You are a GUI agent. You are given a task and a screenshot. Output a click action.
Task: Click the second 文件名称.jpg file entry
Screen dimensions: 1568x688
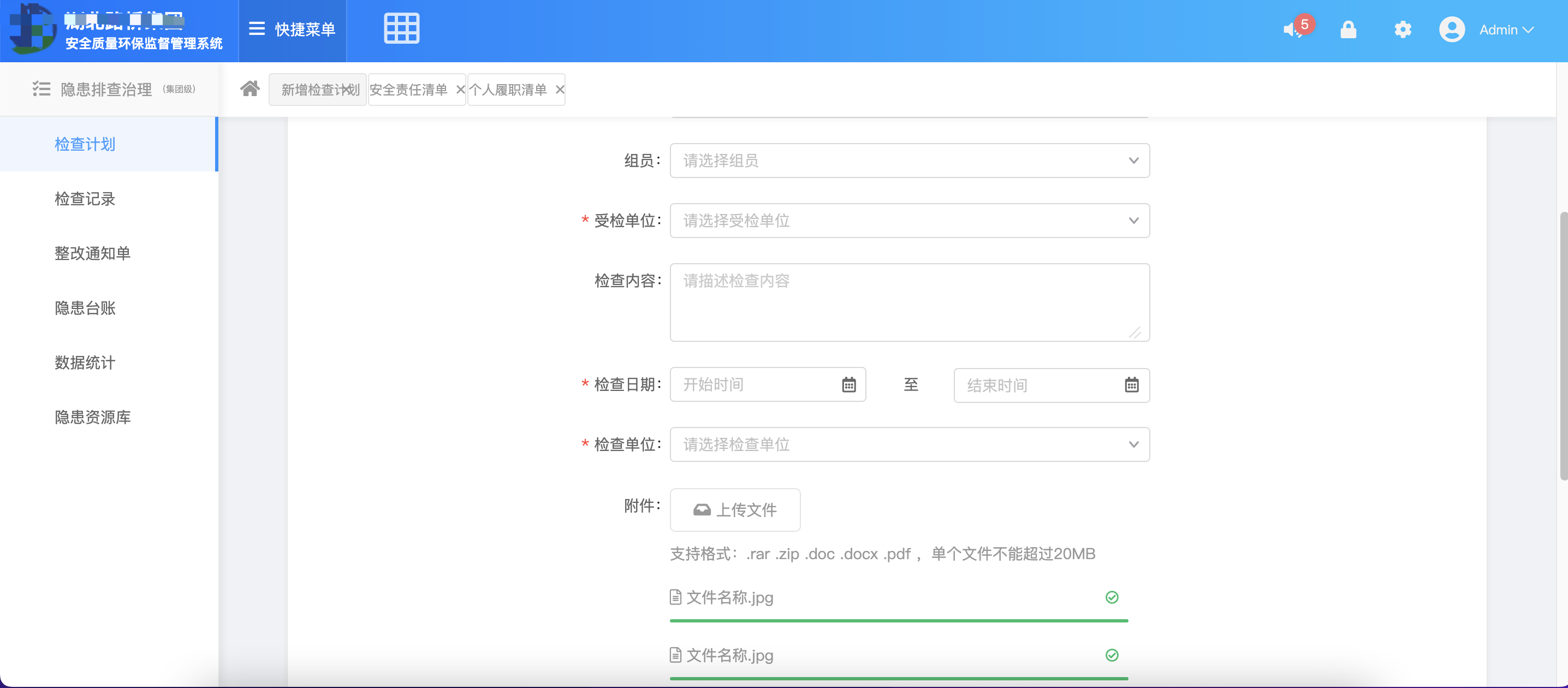point(722,655)
